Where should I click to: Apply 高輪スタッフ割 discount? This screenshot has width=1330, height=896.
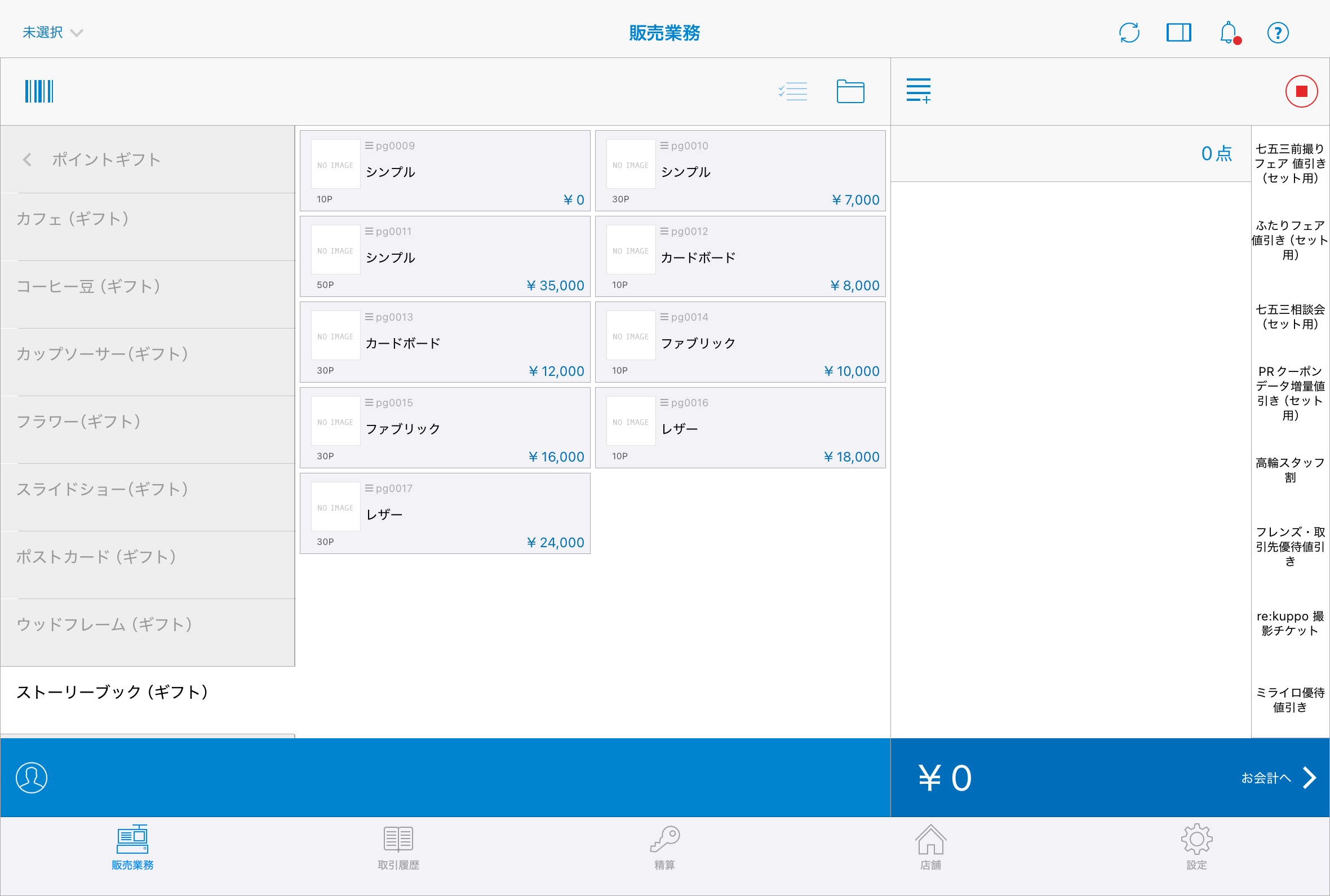click(1290, 470)
